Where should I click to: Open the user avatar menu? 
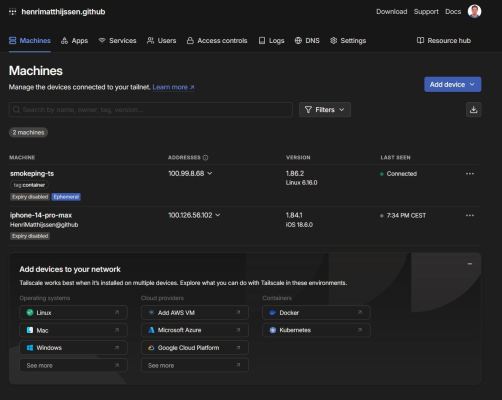(x=474, y=11)
